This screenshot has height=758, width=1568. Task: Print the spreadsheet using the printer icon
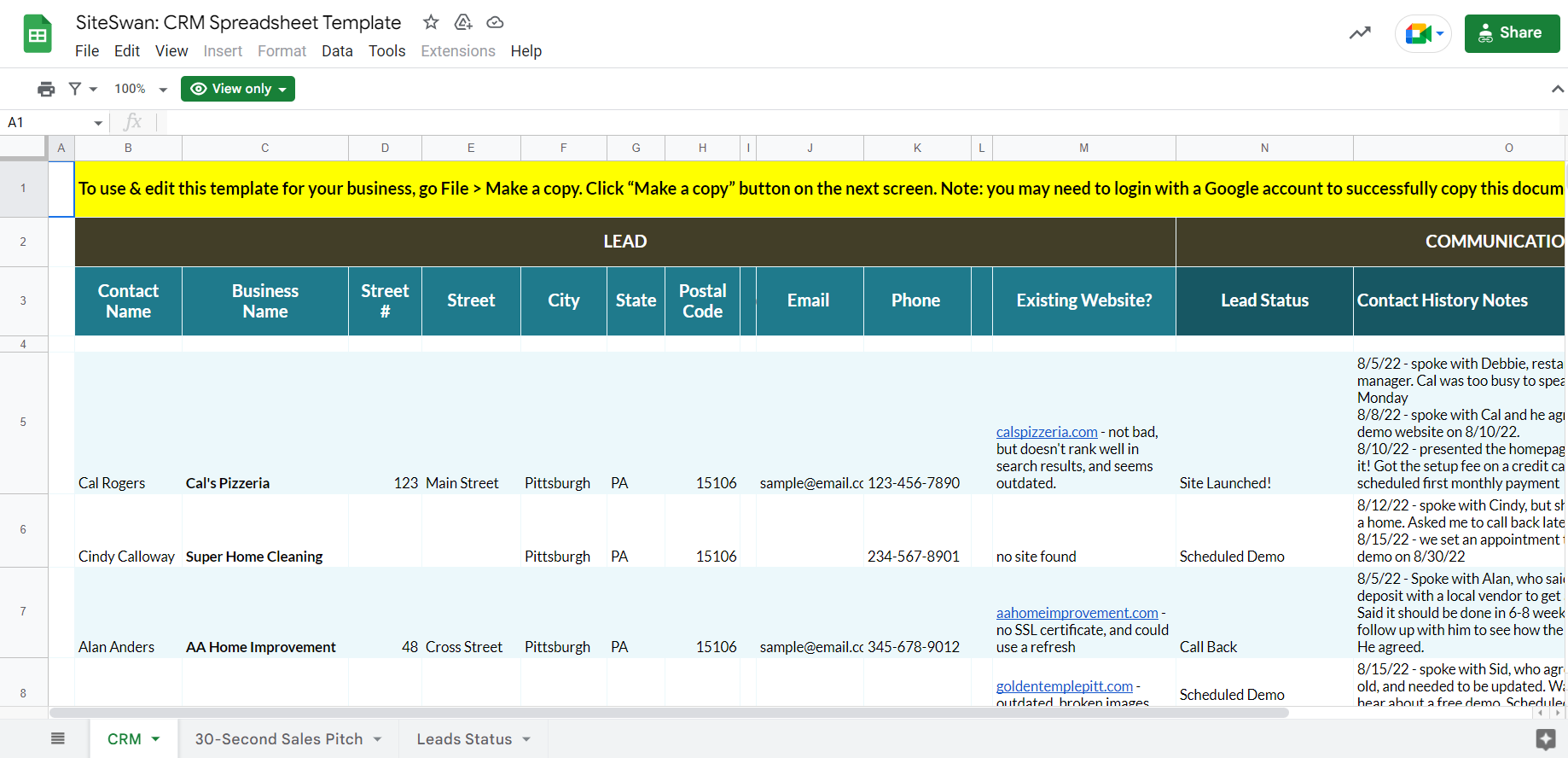click(x=46, y=89)
